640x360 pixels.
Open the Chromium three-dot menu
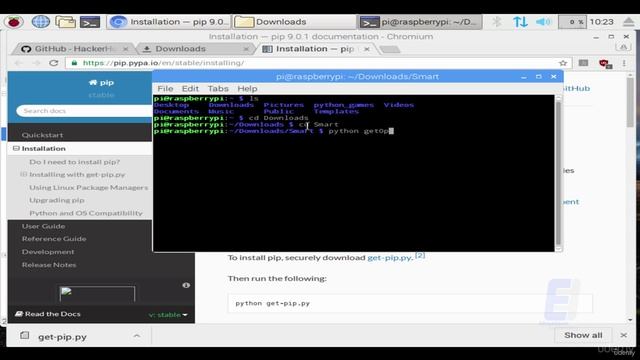pyautogui.click(x=624, y=63)
